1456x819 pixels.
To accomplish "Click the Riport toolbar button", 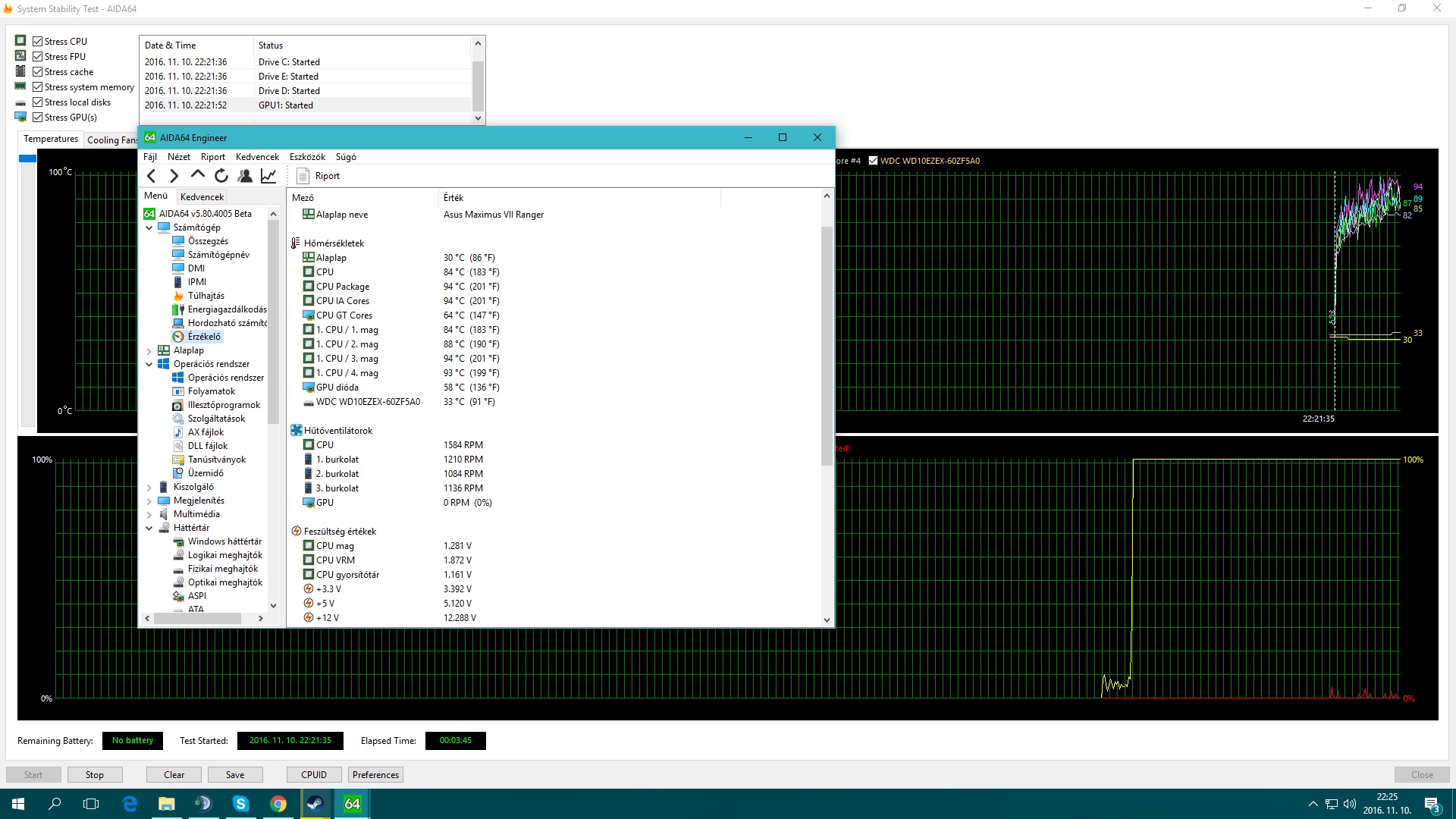I will [x=318, y=176].
